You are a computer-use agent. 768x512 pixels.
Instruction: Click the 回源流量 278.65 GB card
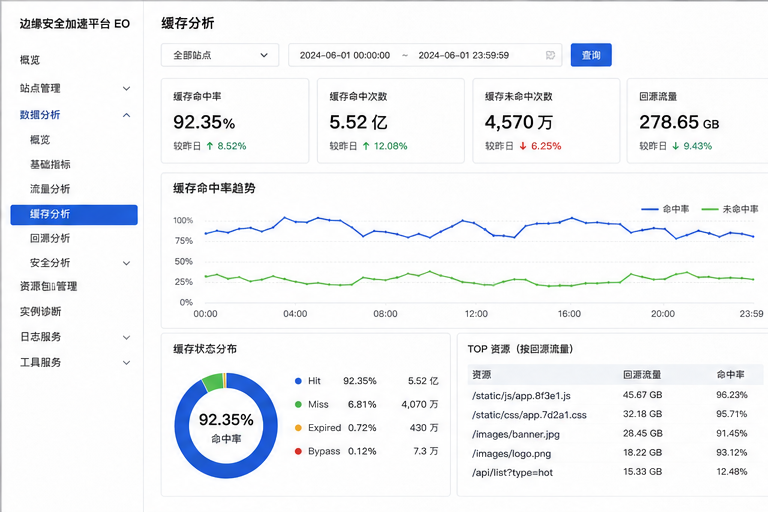[x=697, y=121]
